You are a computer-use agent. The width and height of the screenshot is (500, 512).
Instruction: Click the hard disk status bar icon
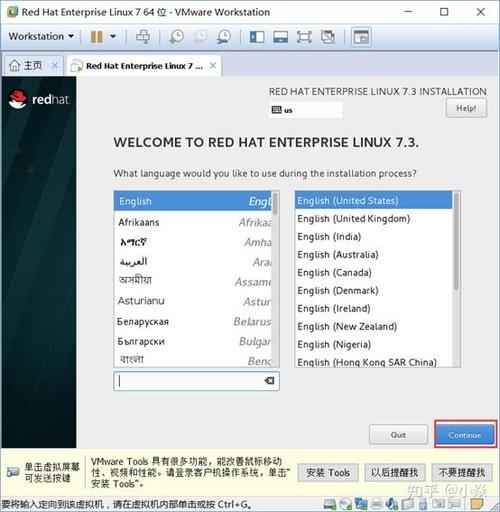[x=330, y=504]
